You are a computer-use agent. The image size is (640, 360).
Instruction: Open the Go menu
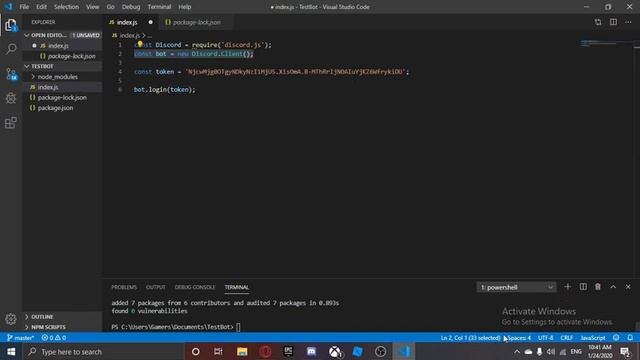110,7
